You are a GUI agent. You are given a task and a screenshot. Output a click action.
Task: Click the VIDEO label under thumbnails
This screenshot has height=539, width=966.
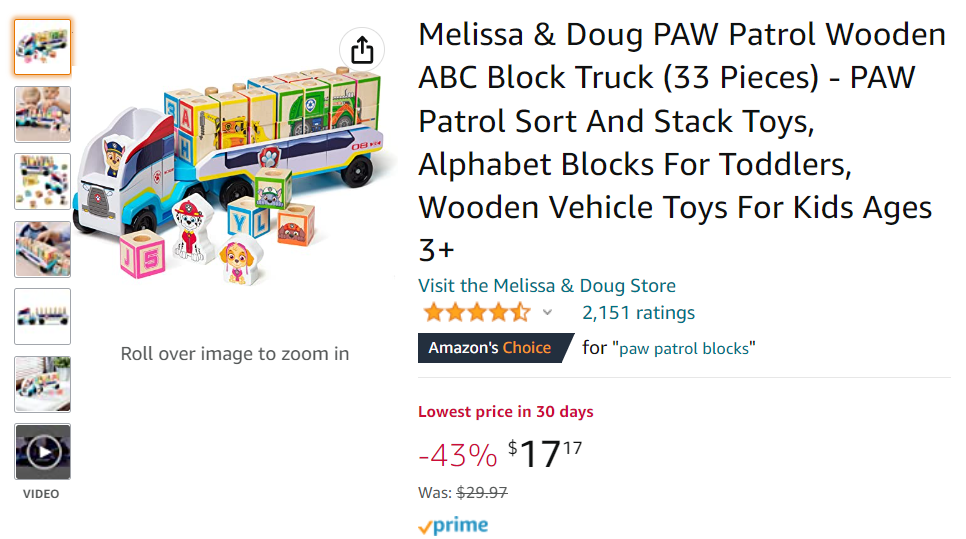point(42,494)
